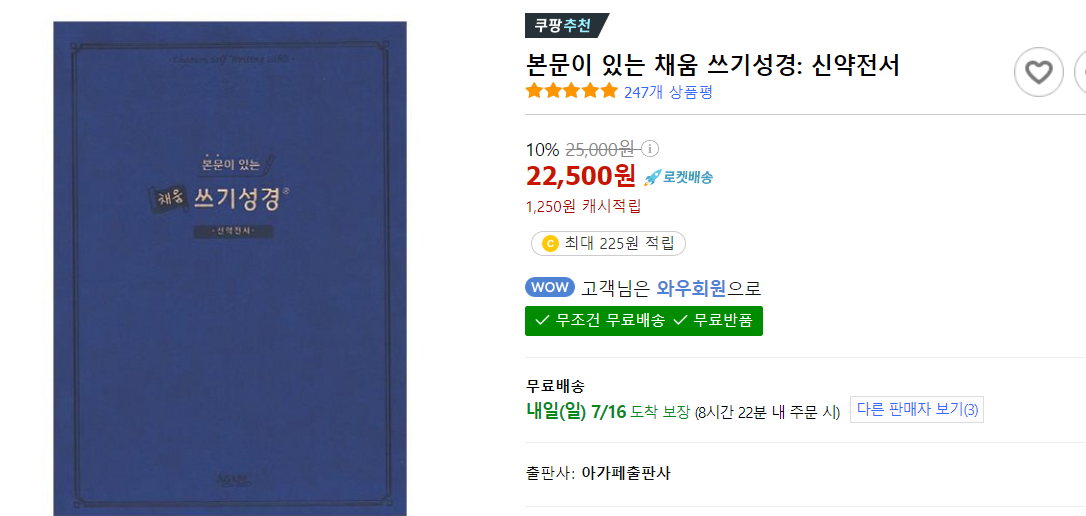Open the partially visible round button beside the heart

pos(1080,71)
